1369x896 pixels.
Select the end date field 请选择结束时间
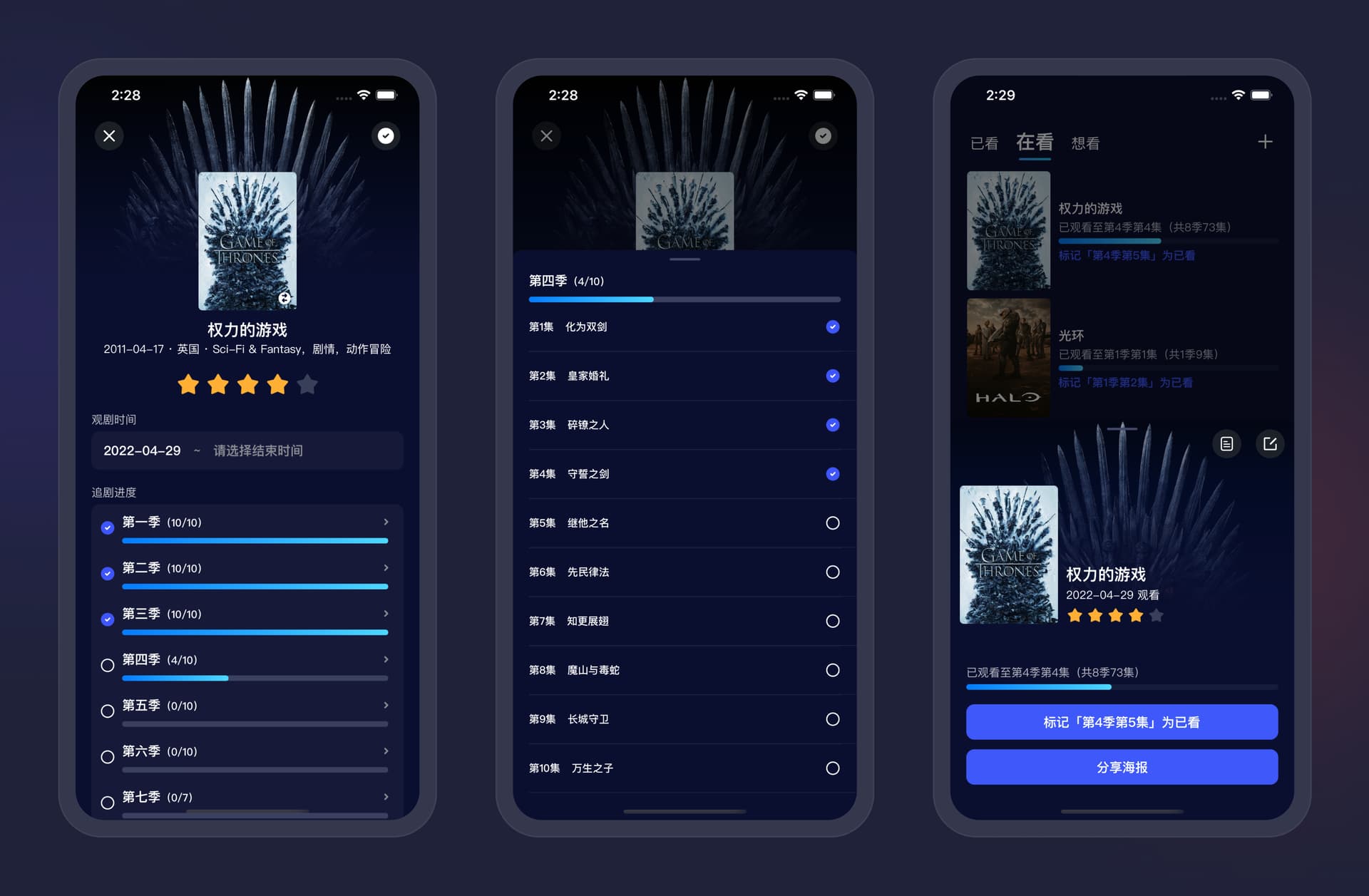point(258,450)
